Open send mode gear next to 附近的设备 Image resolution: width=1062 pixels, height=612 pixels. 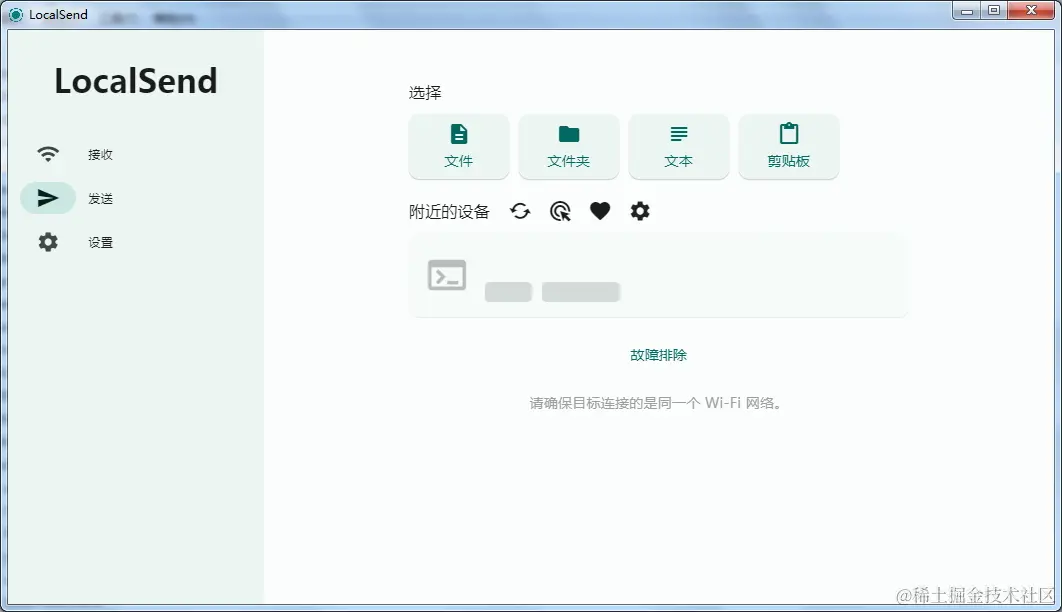pyautogui.click(x=640, y=211)
